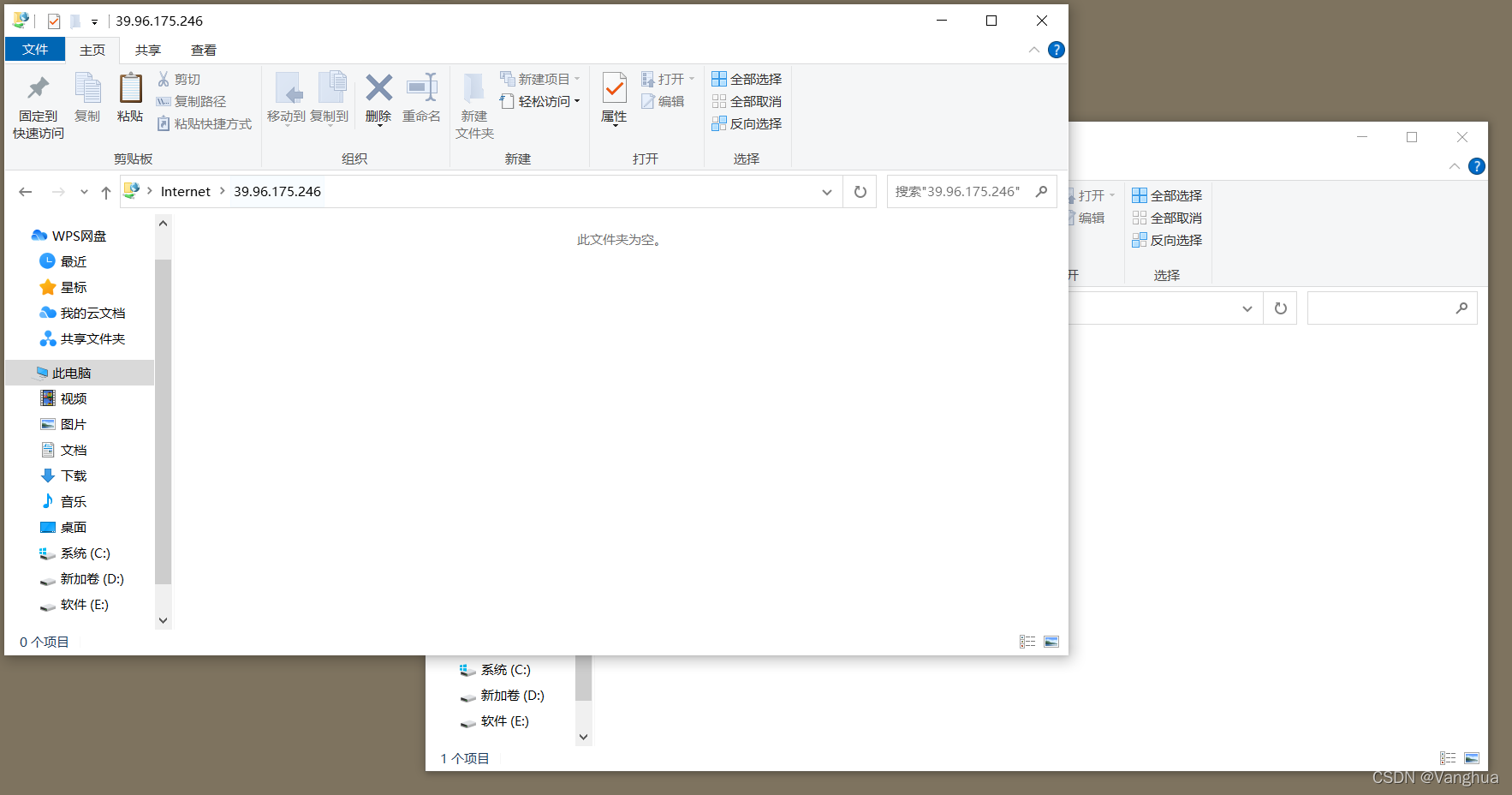The image size is (1512, 795).
Task: Click the Rename icon
Action: pyautogui.click(x=421, y=87)
